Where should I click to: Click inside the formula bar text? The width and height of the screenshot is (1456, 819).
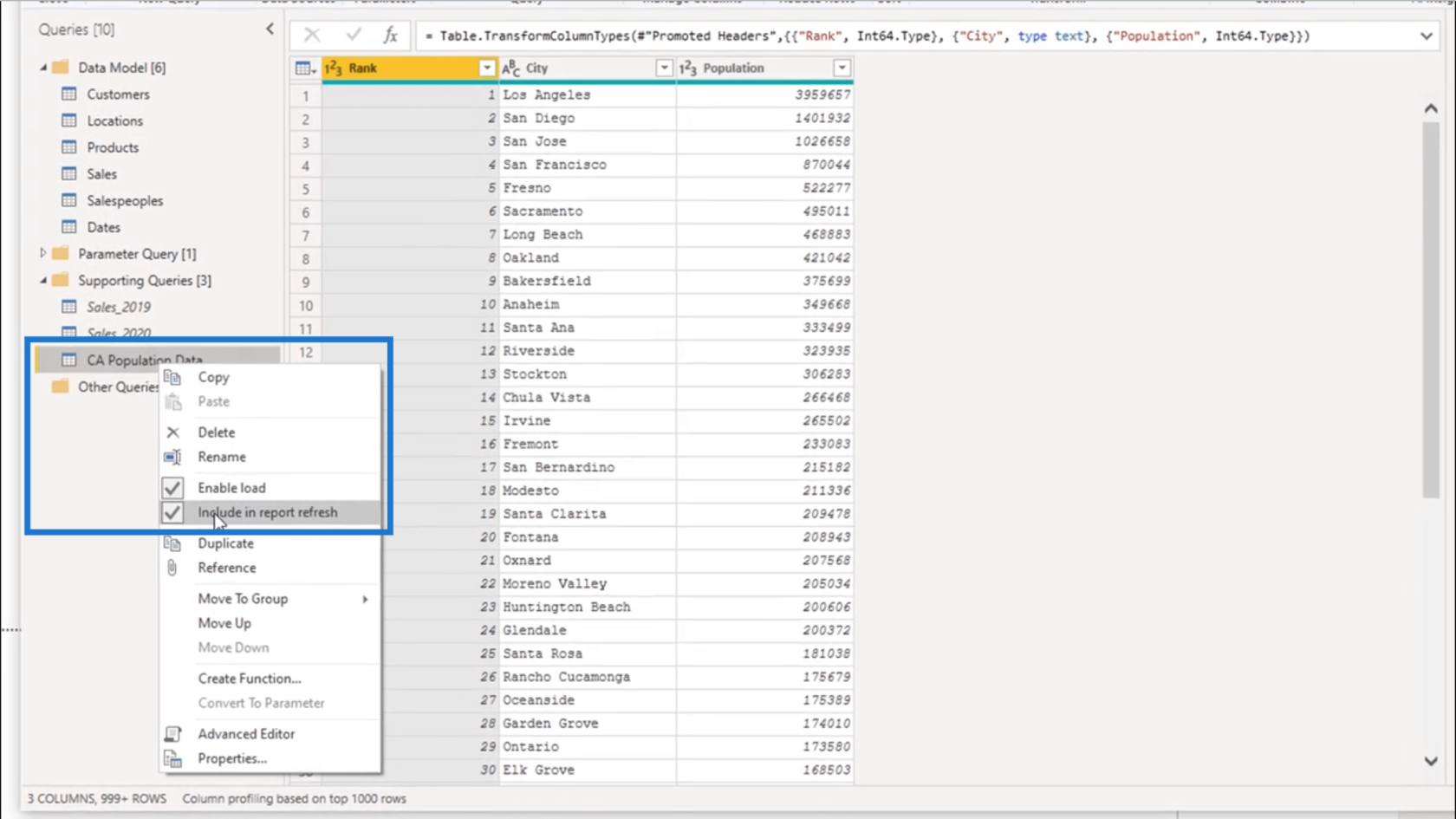(x=867, y=36)
